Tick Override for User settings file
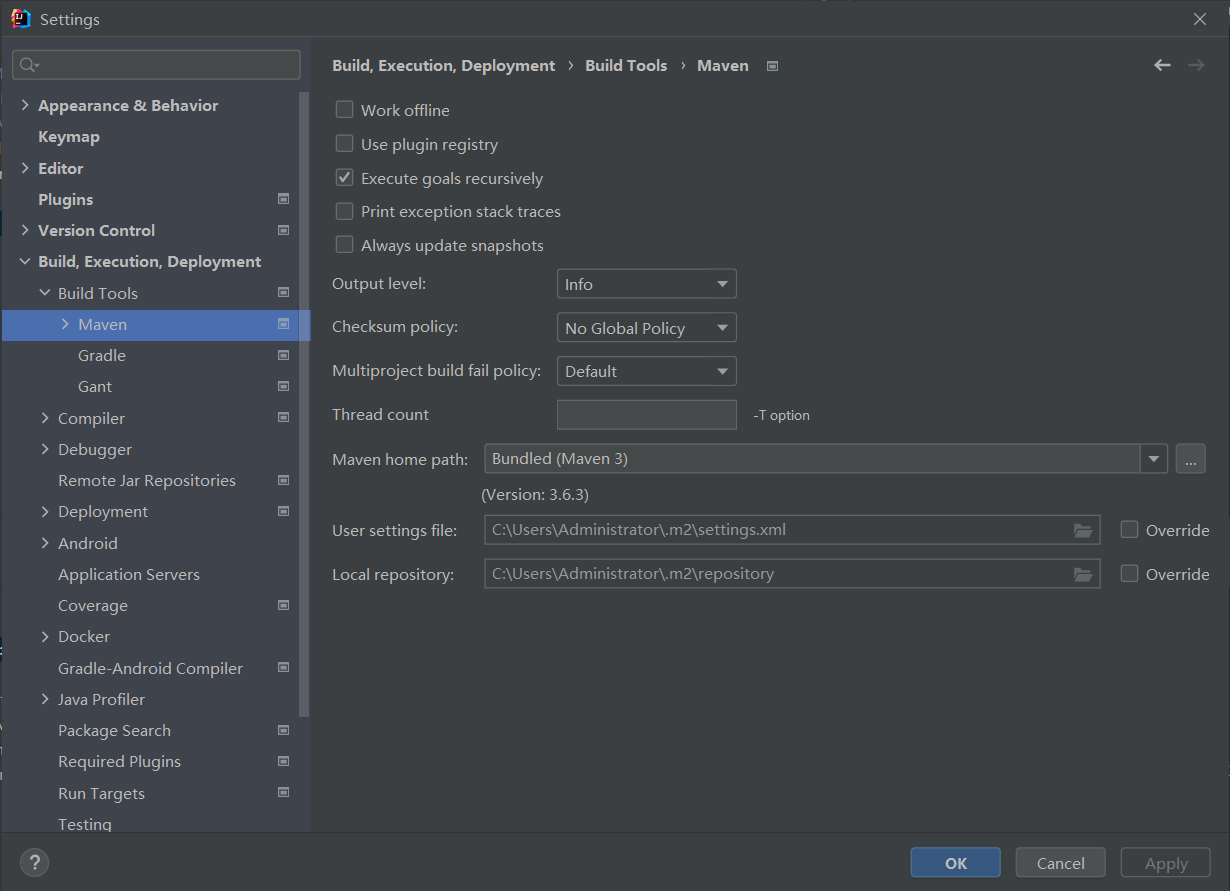The image size is (1230, 891). point(1129,530)
